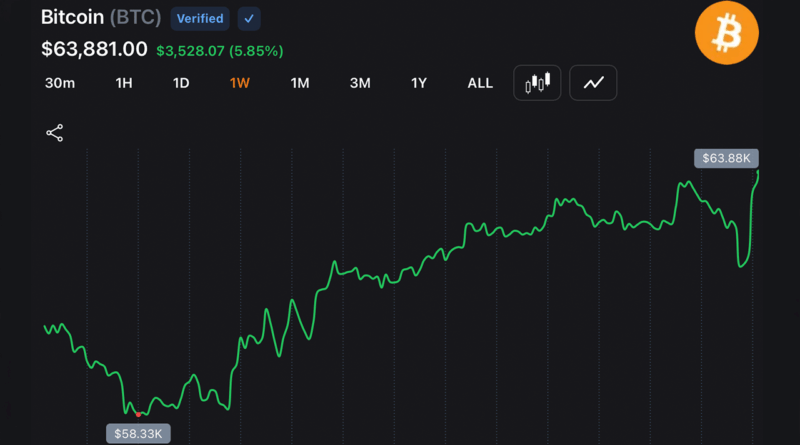Image resolution: width=800 pixels, height=445 pixels.
Task: Switch to line chart view
Action: click(593, 83)
